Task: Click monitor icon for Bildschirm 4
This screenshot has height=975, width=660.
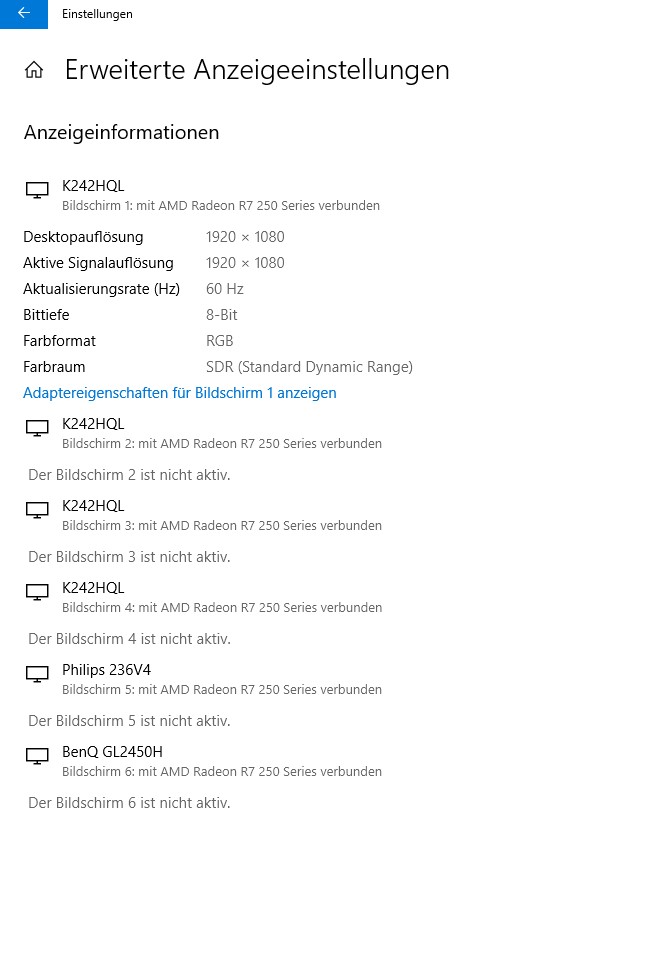Action: click(37, 593)
